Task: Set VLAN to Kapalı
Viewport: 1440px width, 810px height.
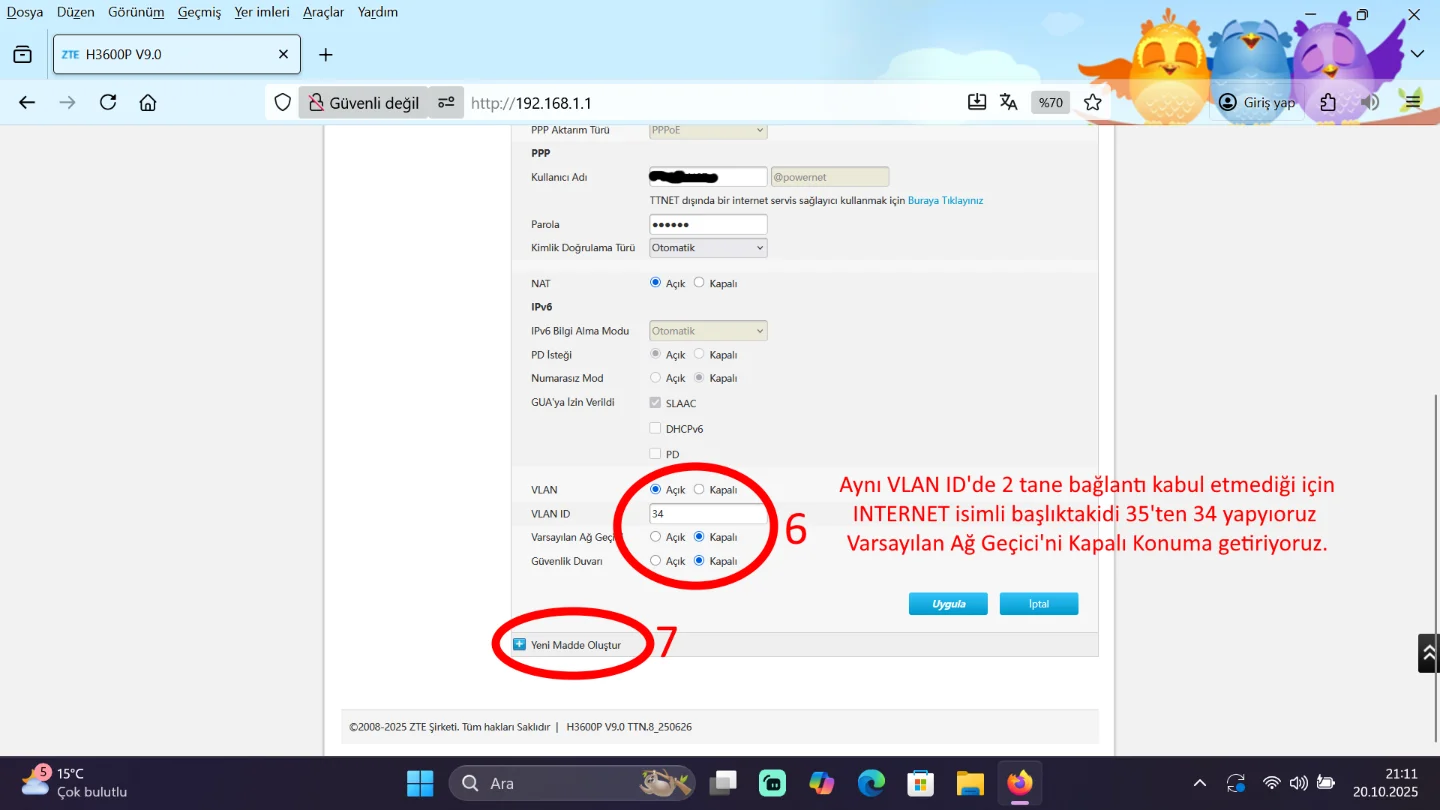Action: pyautogui.click(x=699, y=490)
